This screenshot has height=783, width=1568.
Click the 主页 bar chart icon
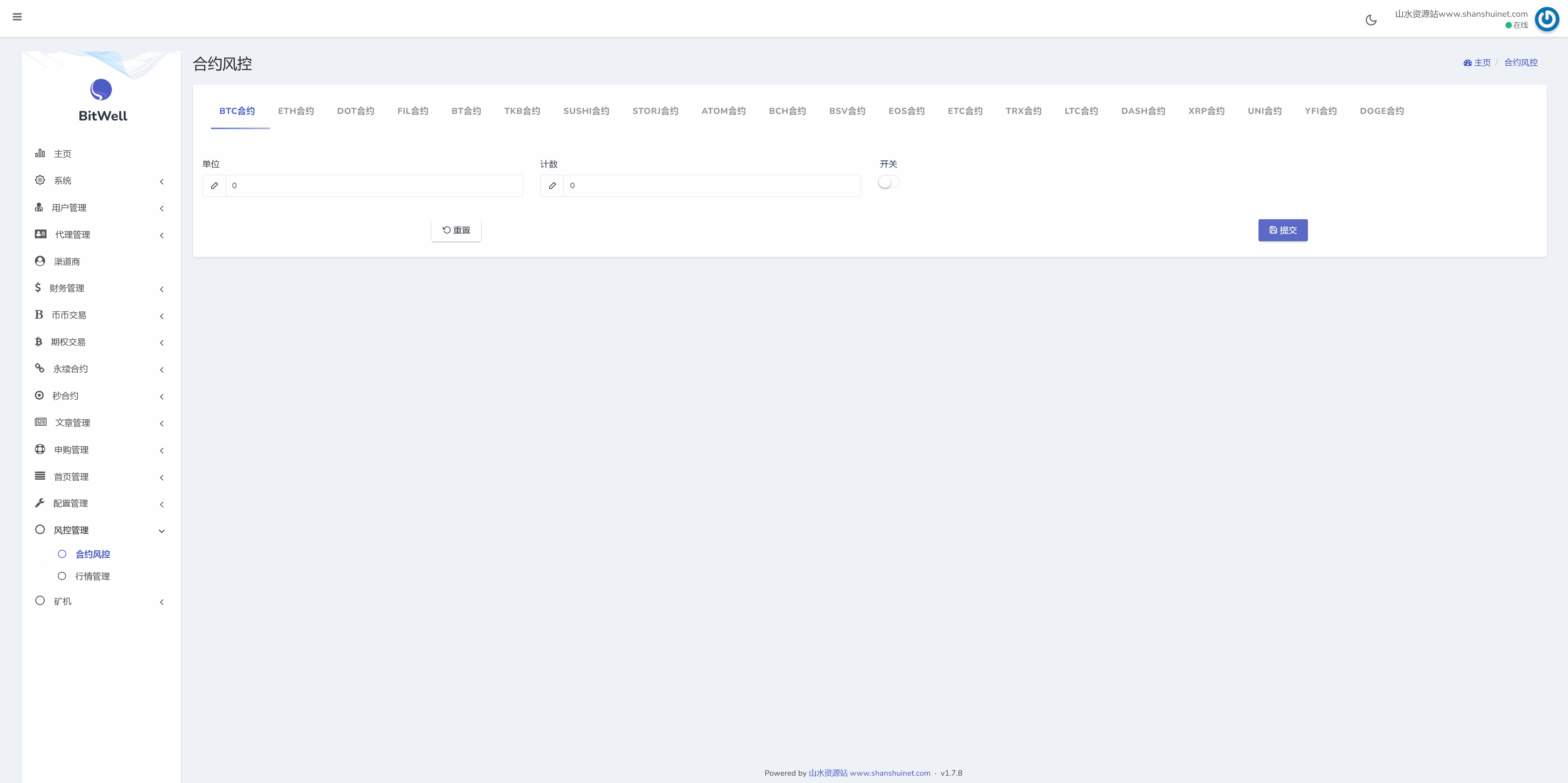click(x=40, y=153)
